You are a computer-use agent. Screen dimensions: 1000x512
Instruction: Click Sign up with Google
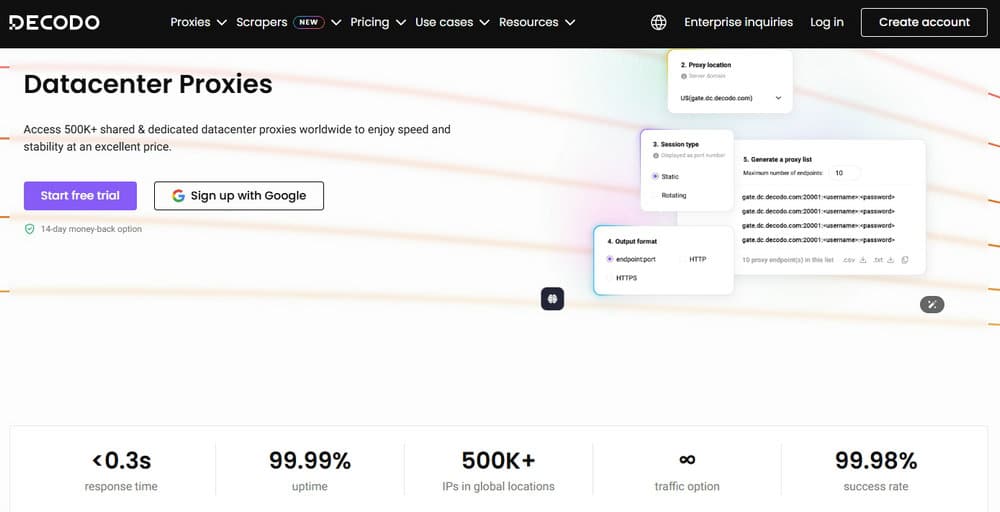pos(239,196)
